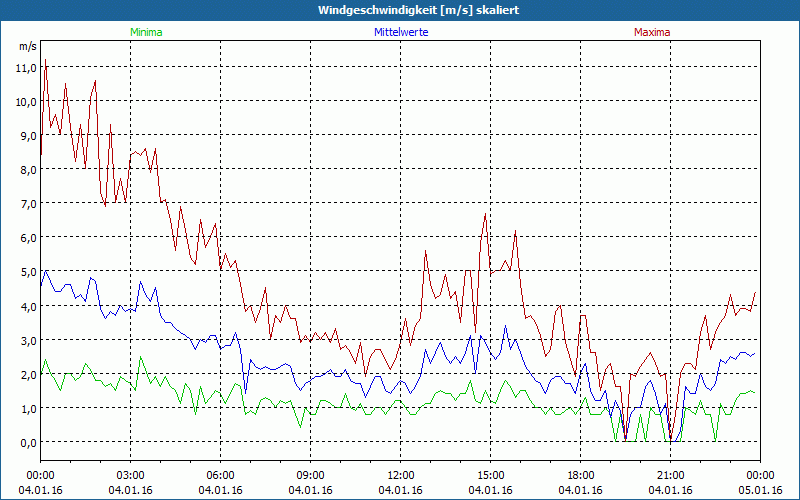Click the 03:00 time axis label
Image resolution: width=800 pixels, height=500 pixels.
tap(131, 476)
